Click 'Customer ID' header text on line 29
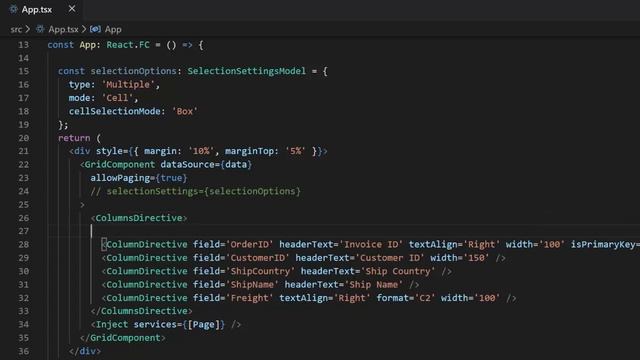This screenshot has width=640, height=360. pos(390,258)
